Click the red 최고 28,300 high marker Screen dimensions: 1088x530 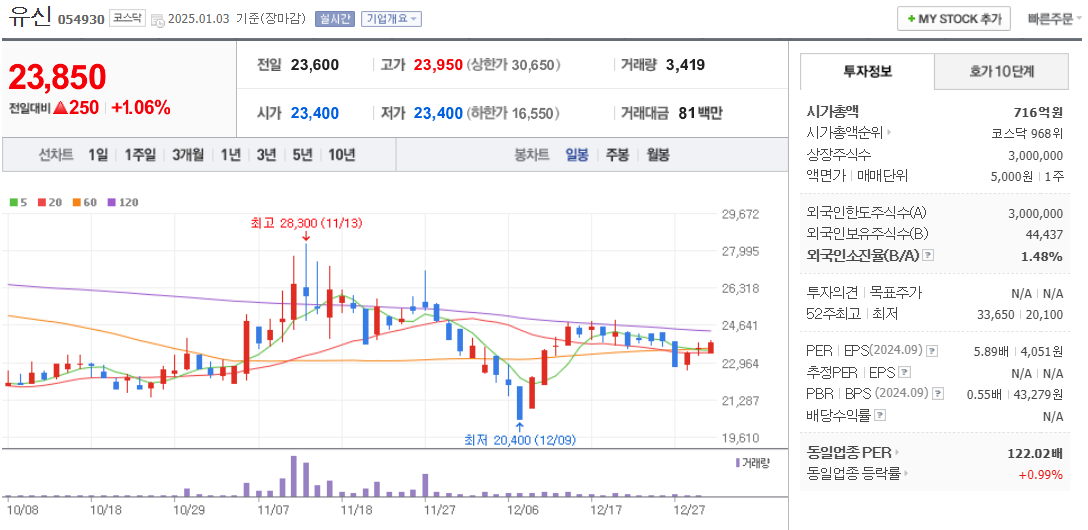tap(306, 223)
